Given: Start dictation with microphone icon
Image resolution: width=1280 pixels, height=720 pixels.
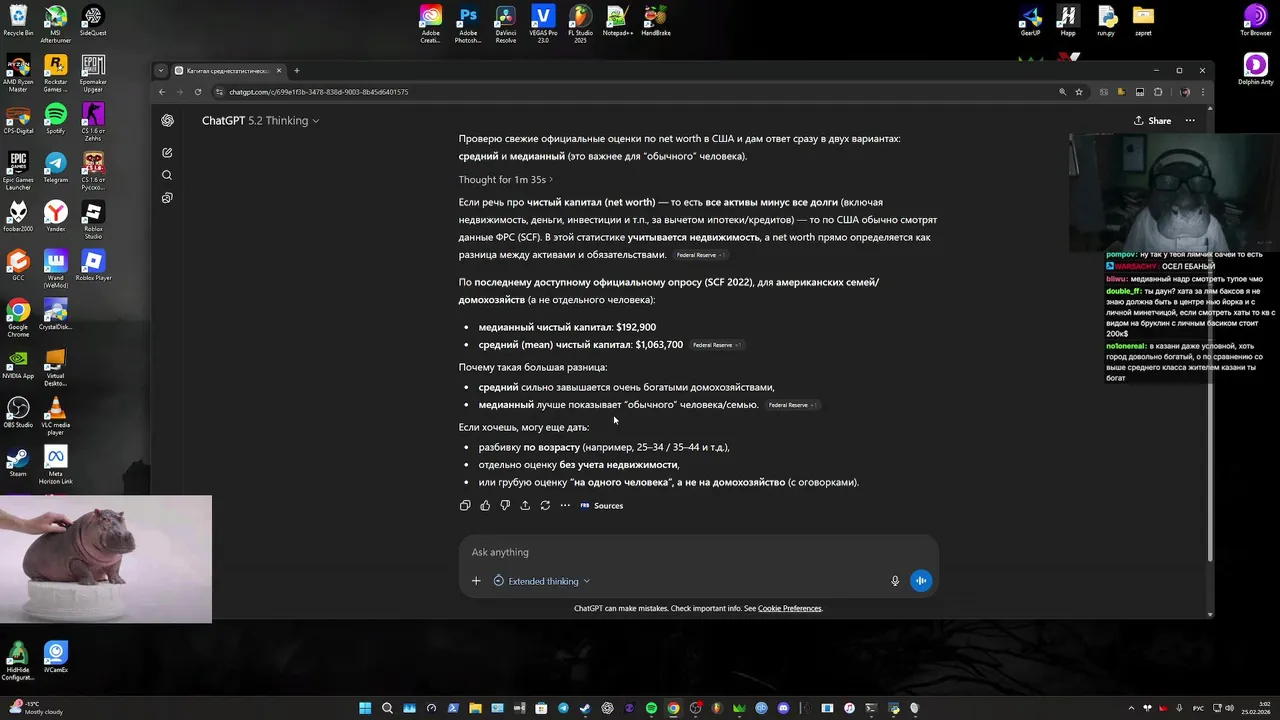Looking at the screenshot, I should point(895,581).
